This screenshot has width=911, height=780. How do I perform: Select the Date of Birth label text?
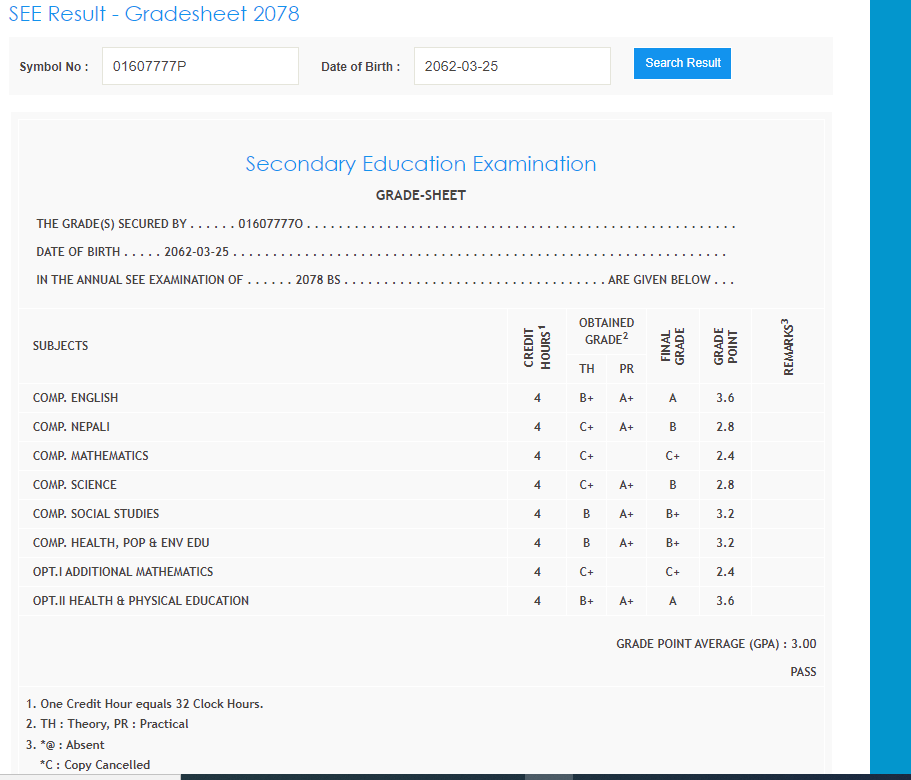[360, 67]
